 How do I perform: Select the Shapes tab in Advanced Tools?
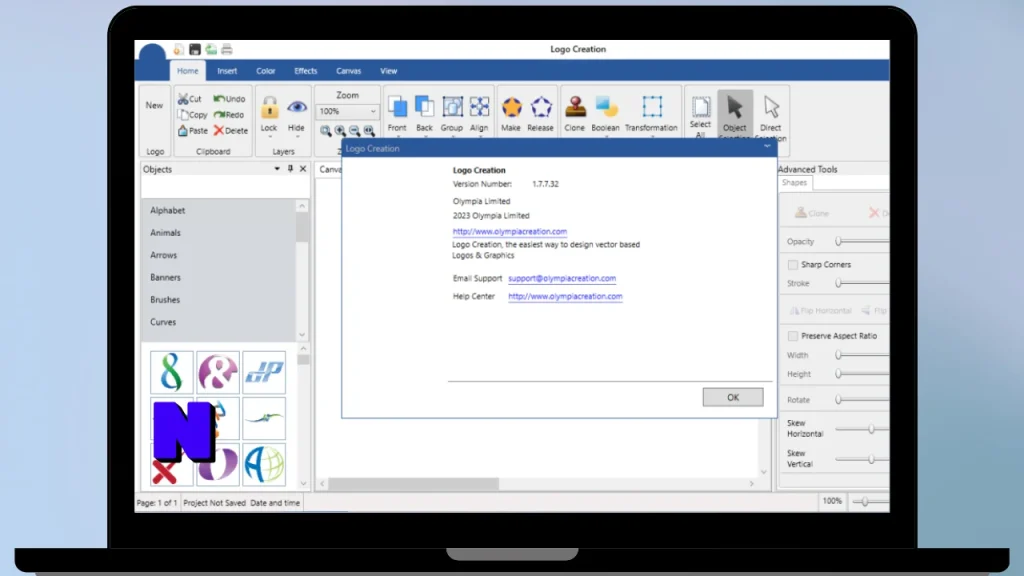click(795, 183)
